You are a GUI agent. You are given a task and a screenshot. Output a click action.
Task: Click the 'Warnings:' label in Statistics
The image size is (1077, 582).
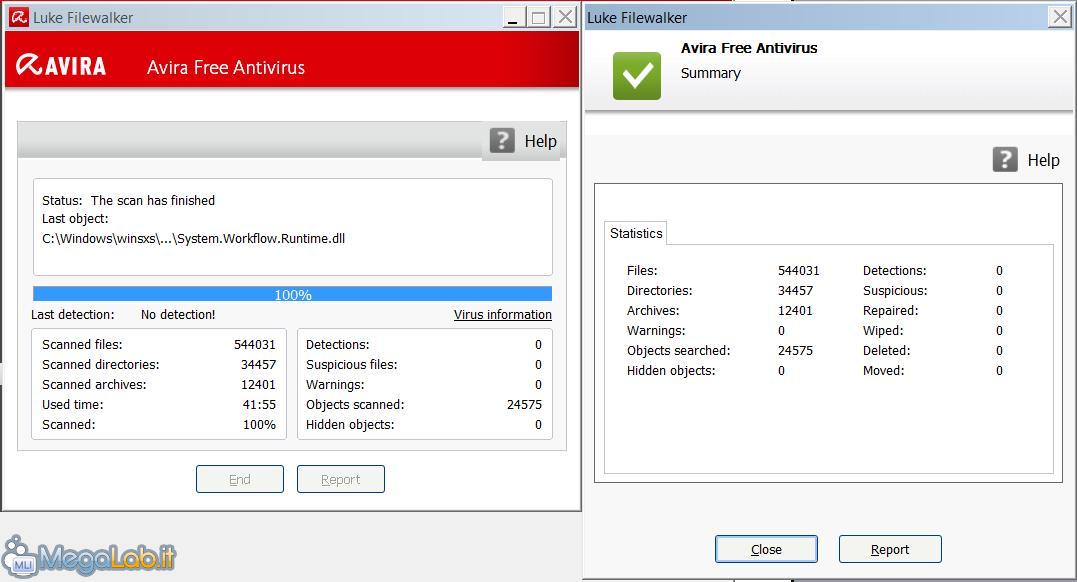tap(656, 331)
